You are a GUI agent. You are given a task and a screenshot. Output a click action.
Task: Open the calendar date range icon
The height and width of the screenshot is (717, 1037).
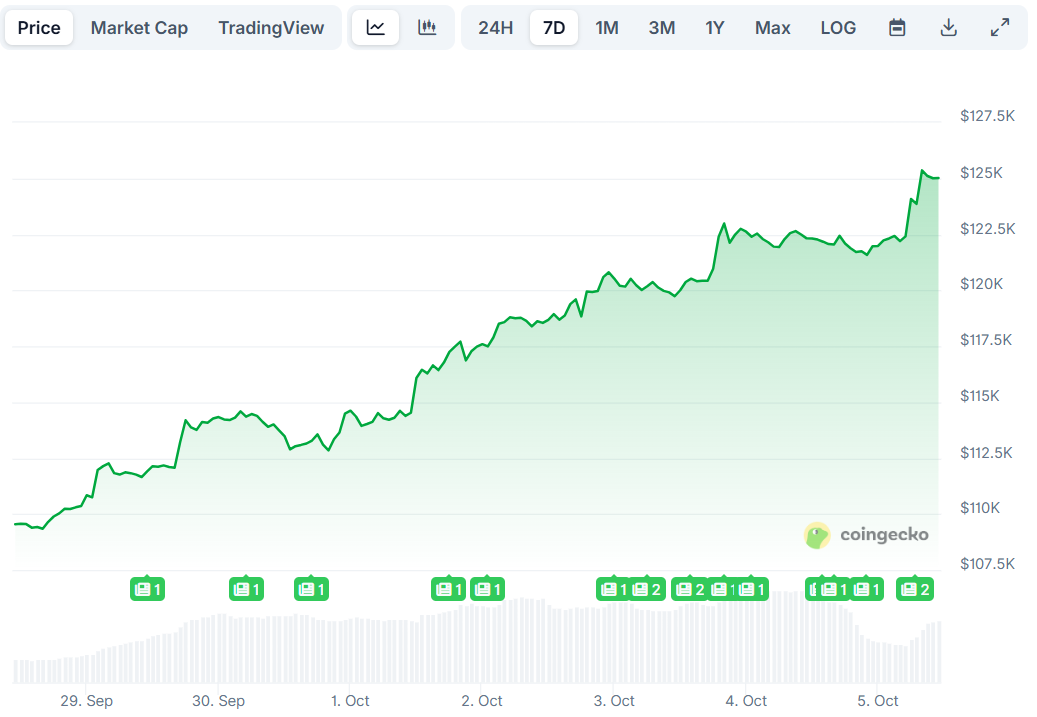[897, 27]
